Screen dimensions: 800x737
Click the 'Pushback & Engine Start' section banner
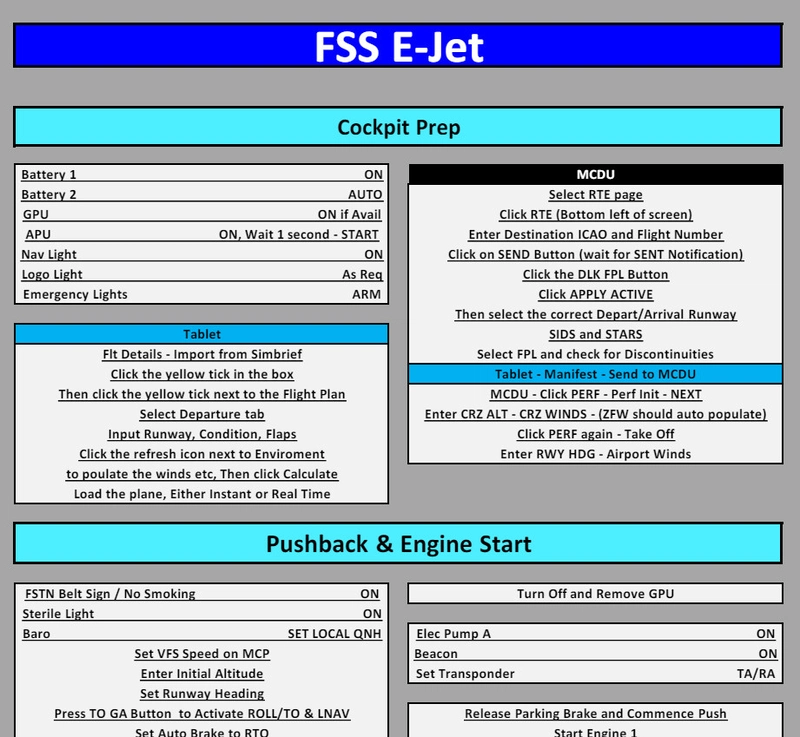399,545
